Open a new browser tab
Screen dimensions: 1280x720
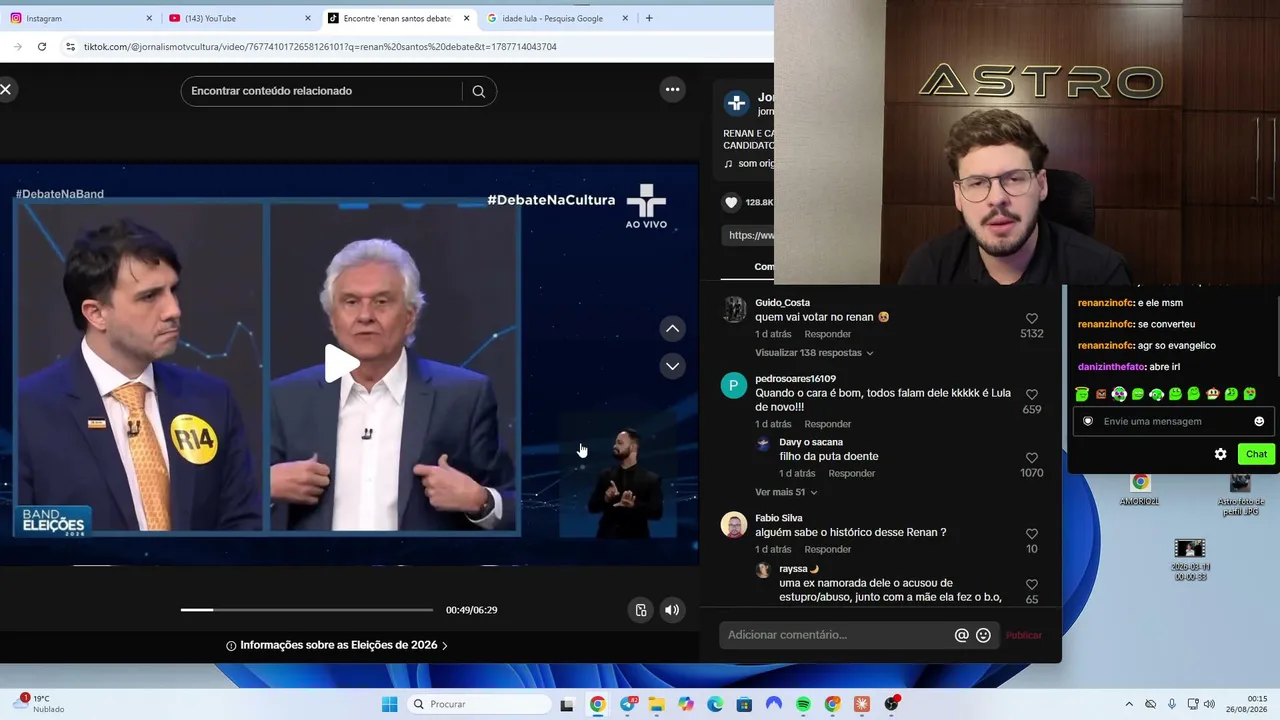(649, 18)
